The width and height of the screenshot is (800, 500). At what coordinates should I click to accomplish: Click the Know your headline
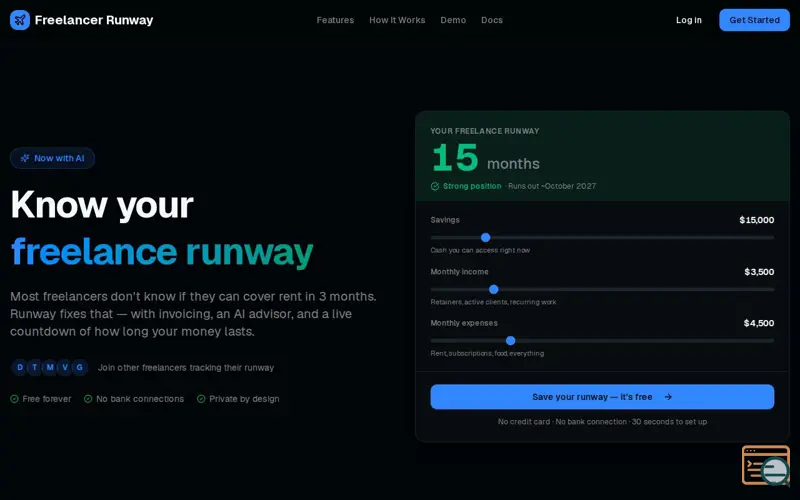pyautogui.click(x=102, y=205)
